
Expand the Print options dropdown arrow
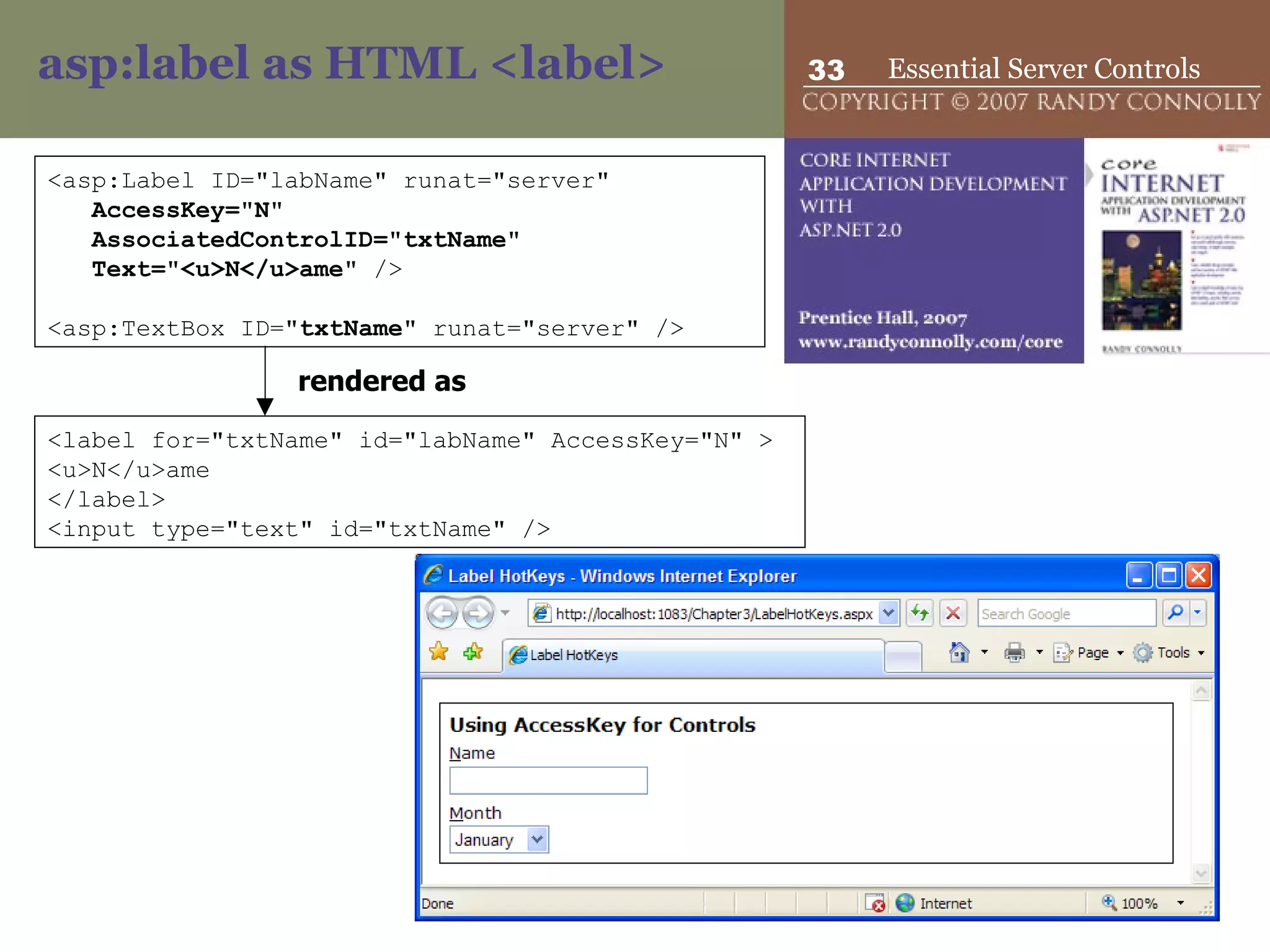coord(1039,653)
